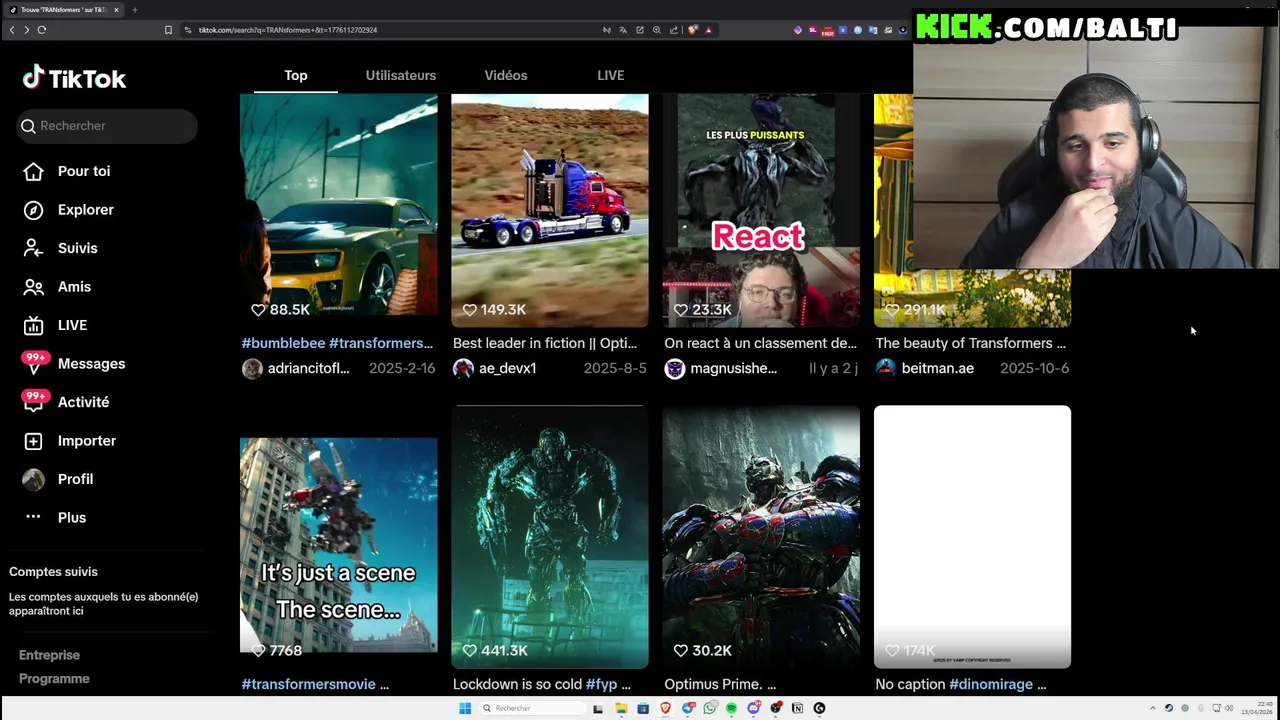Switch to the LIVE results tab
1280x720 pixels.
611,75
